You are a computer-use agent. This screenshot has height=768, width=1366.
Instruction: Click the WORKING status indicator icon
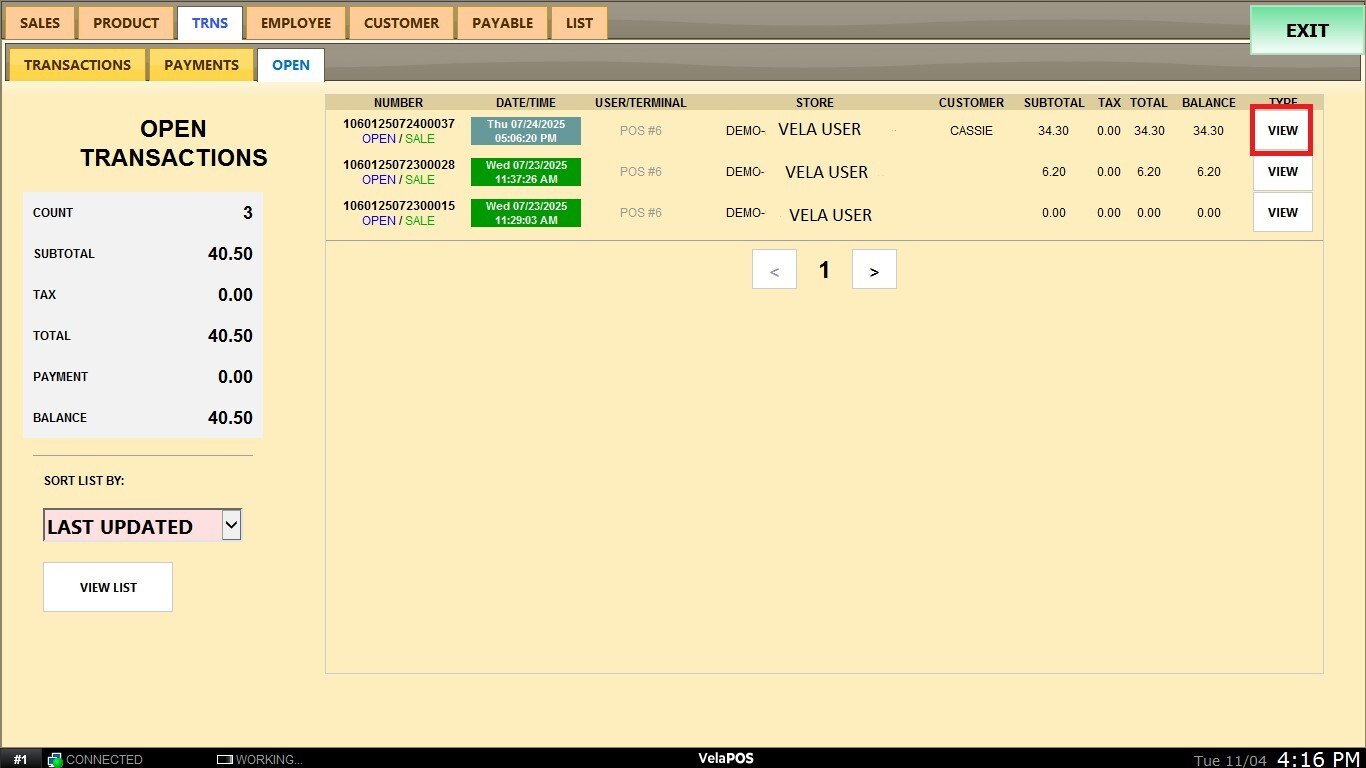point(224,760)
